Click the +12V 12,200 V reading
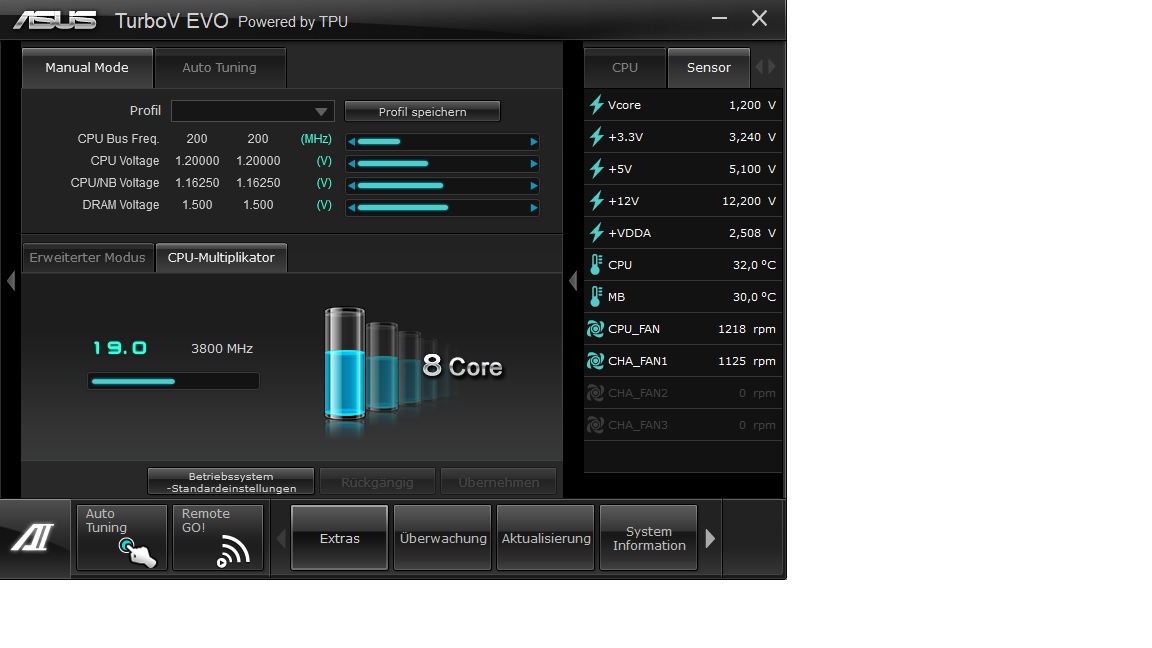Viewport: 1152px width, 648px height. point(749,201)
